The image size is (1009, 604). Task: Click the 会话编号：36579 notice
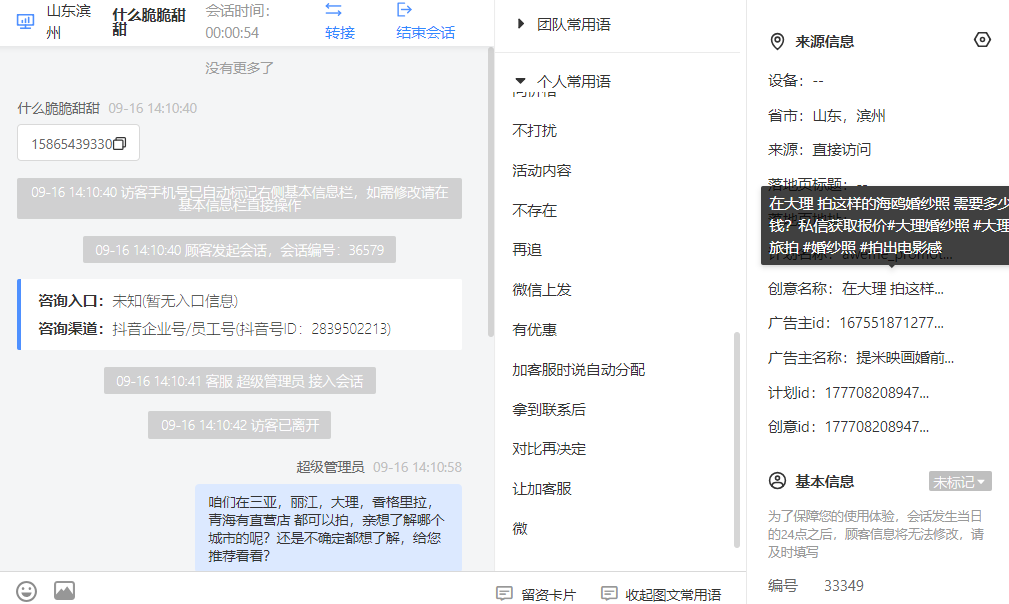[x=239, y=250]
